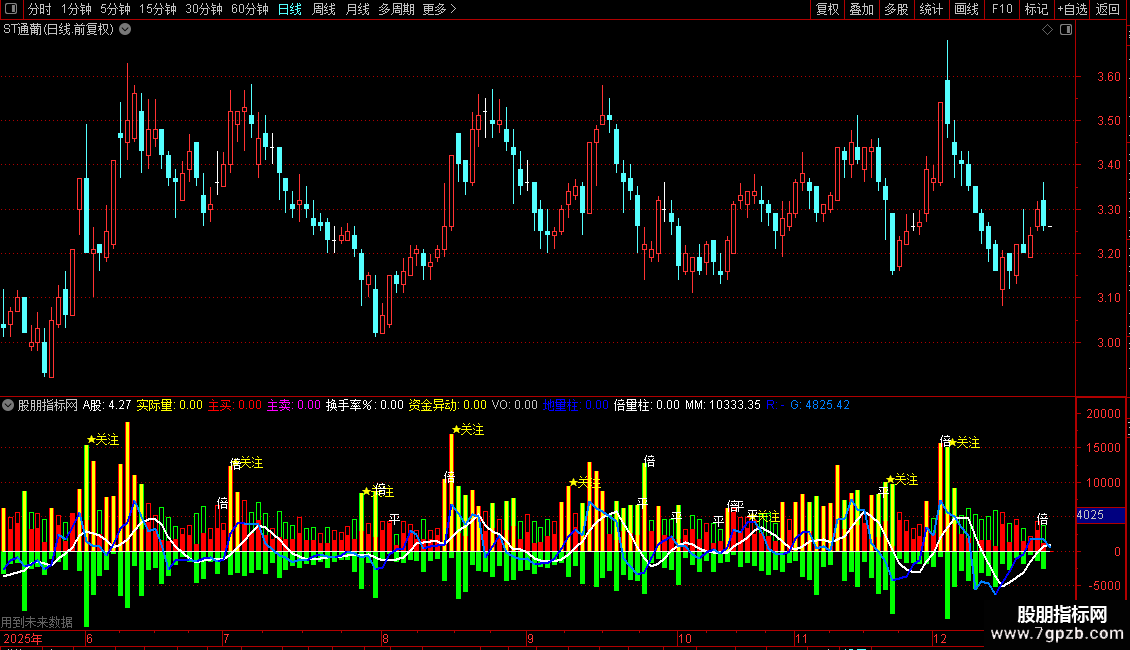The height and width of the screenshot is (650, 1130).
Task: Select the 60分钟 period
Action: coord(250,9)
